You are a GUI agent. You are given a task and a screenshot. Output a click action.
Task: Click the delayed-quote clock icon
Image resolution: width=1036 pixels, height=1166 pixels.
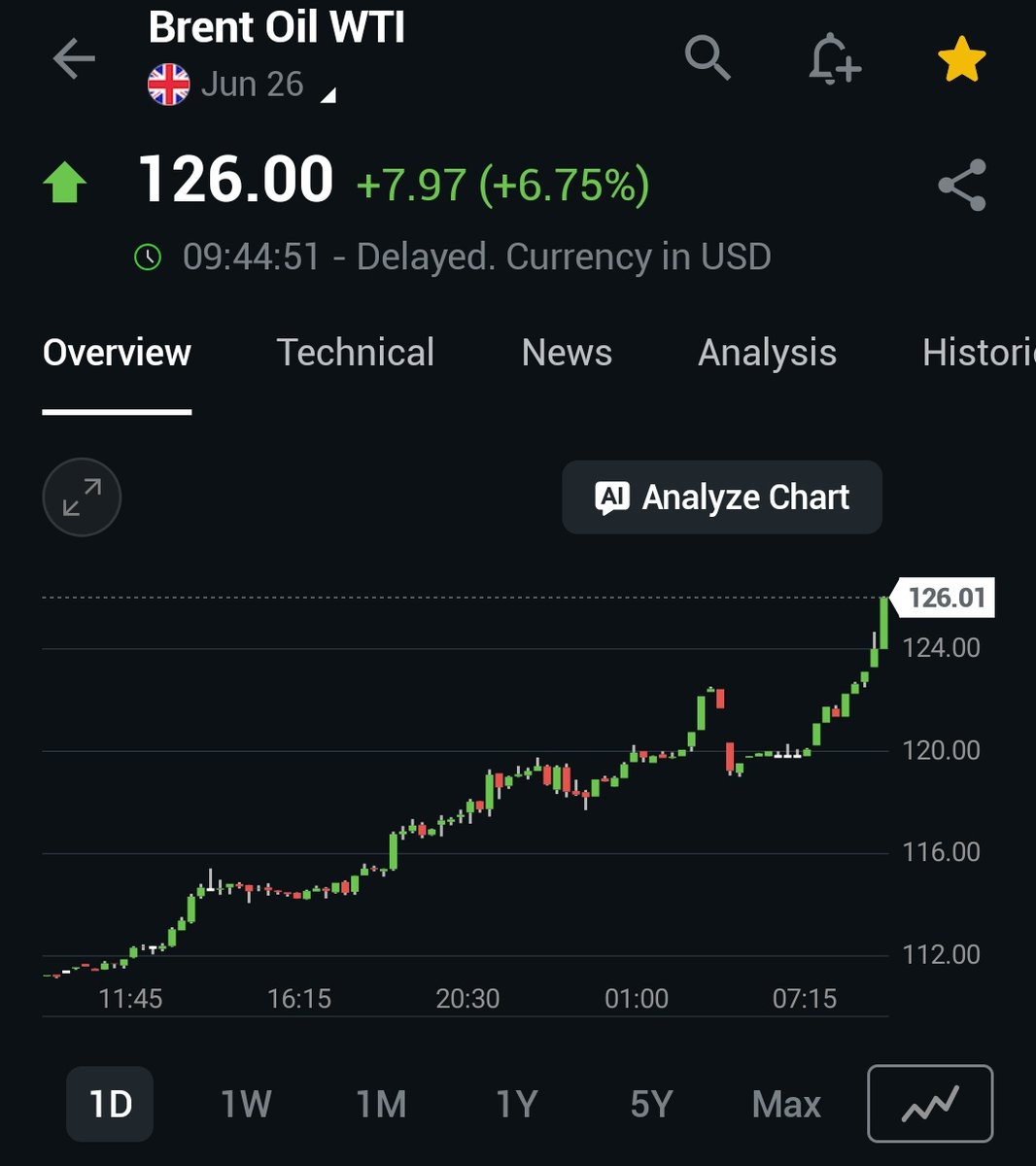pos(148,257)
